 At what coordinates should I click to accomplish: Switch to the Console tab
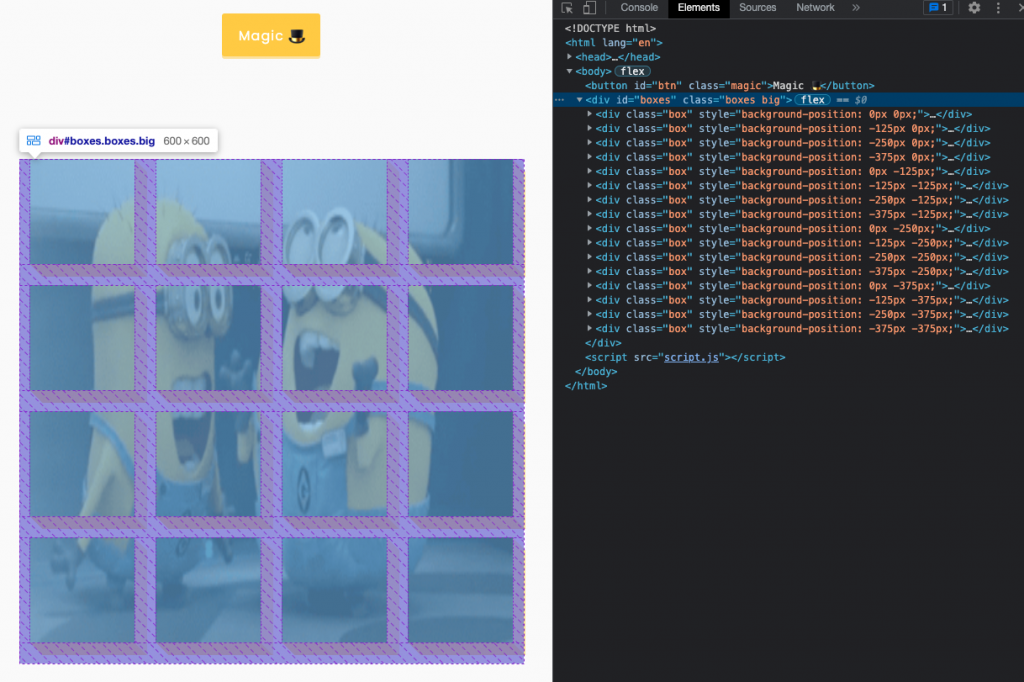(639, 8)
